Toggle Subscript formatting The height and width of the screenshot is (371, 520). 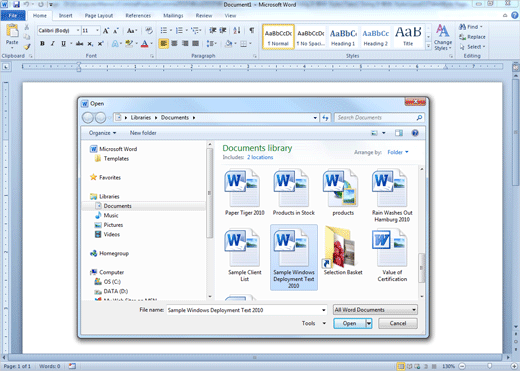90,44
